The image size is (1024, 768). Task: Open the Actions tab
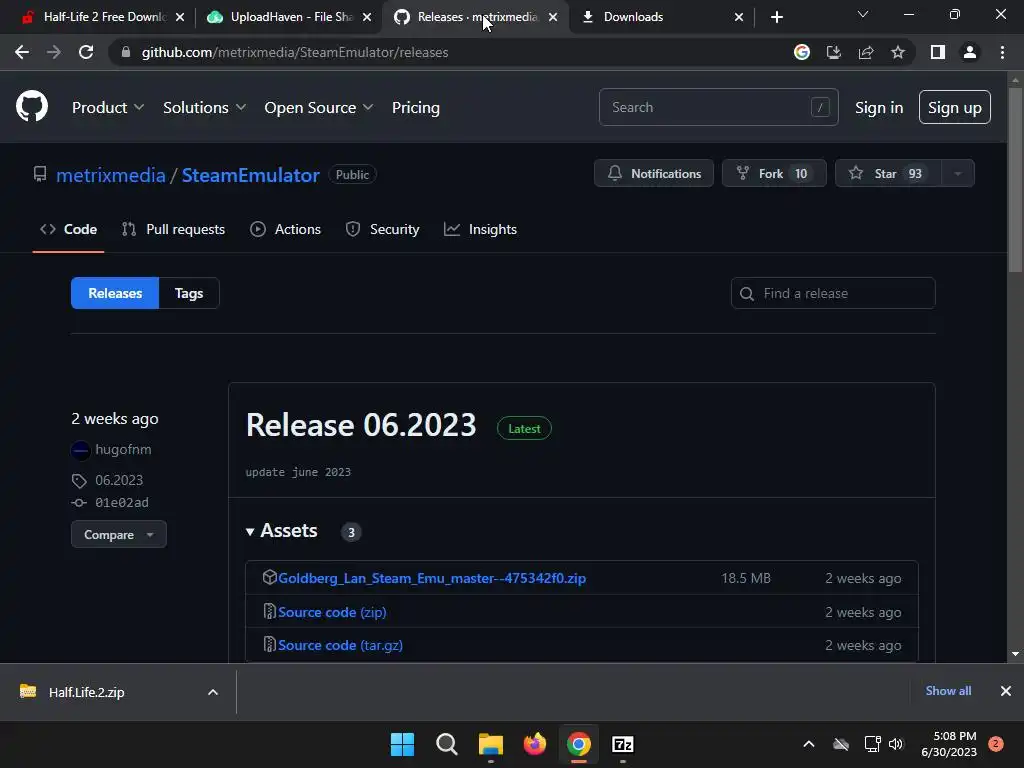coord(285,229)
